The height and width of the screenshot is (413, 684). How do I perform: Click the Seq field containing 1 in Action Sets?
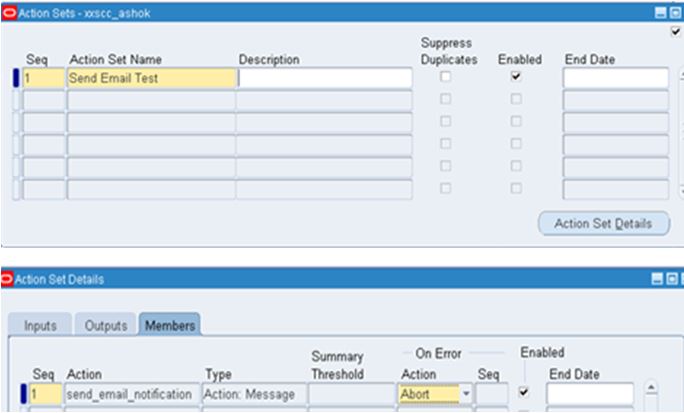coord(44,78)
